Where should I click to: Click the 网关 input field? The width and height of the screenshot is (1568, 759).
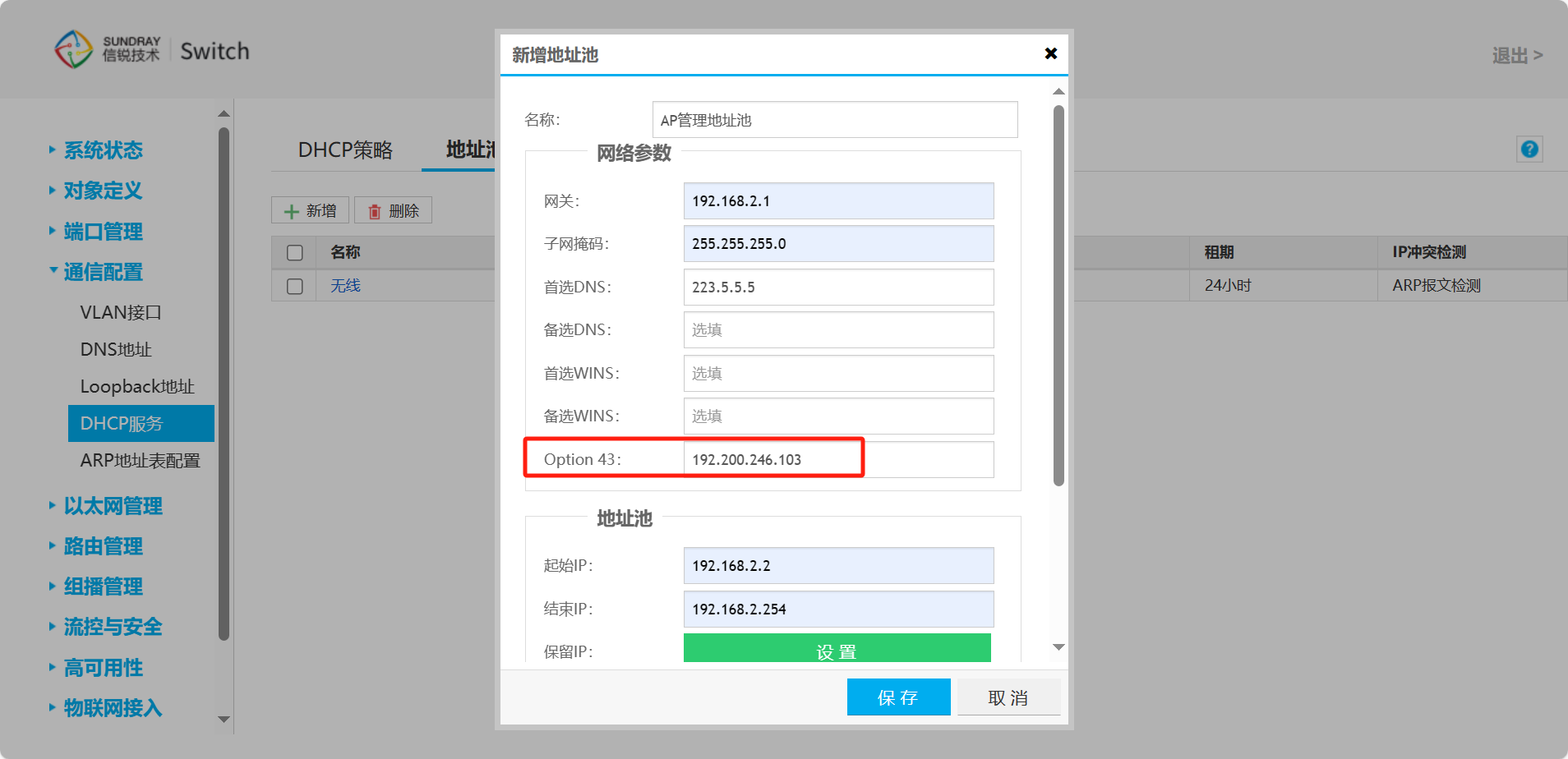(x=838, y=200)
